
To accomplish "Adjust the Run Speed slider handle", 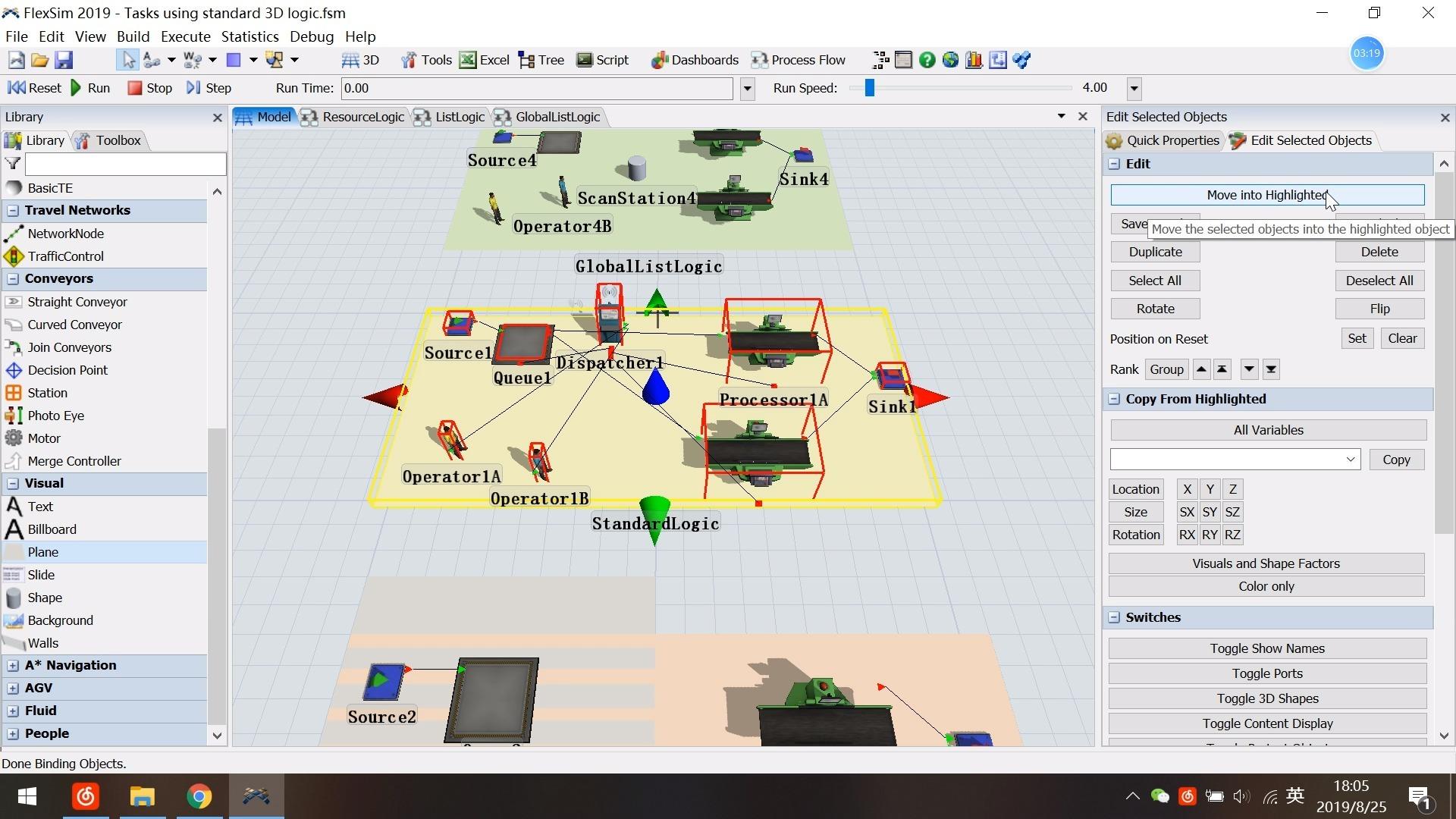I will tap(870, 88).
